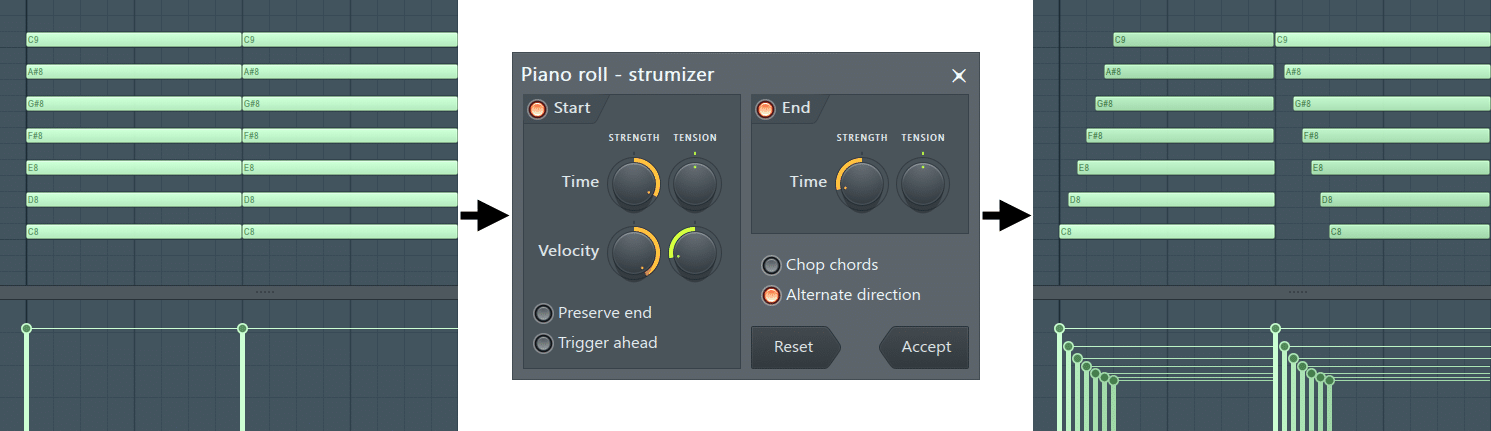Select the first C8 note in the strummed piano roll
The image size is (1491, 431).
1167,232
